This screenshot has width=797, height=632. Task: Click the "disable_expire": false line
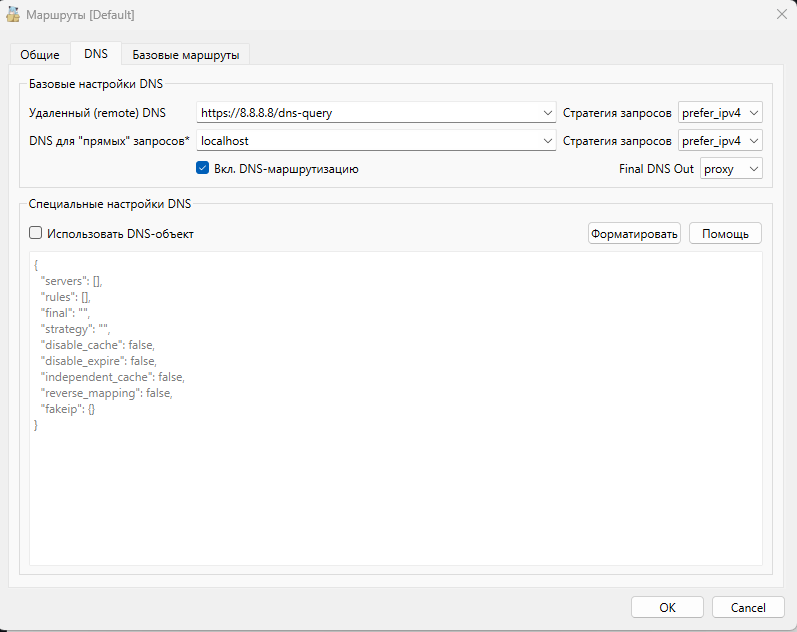(99, 360)
